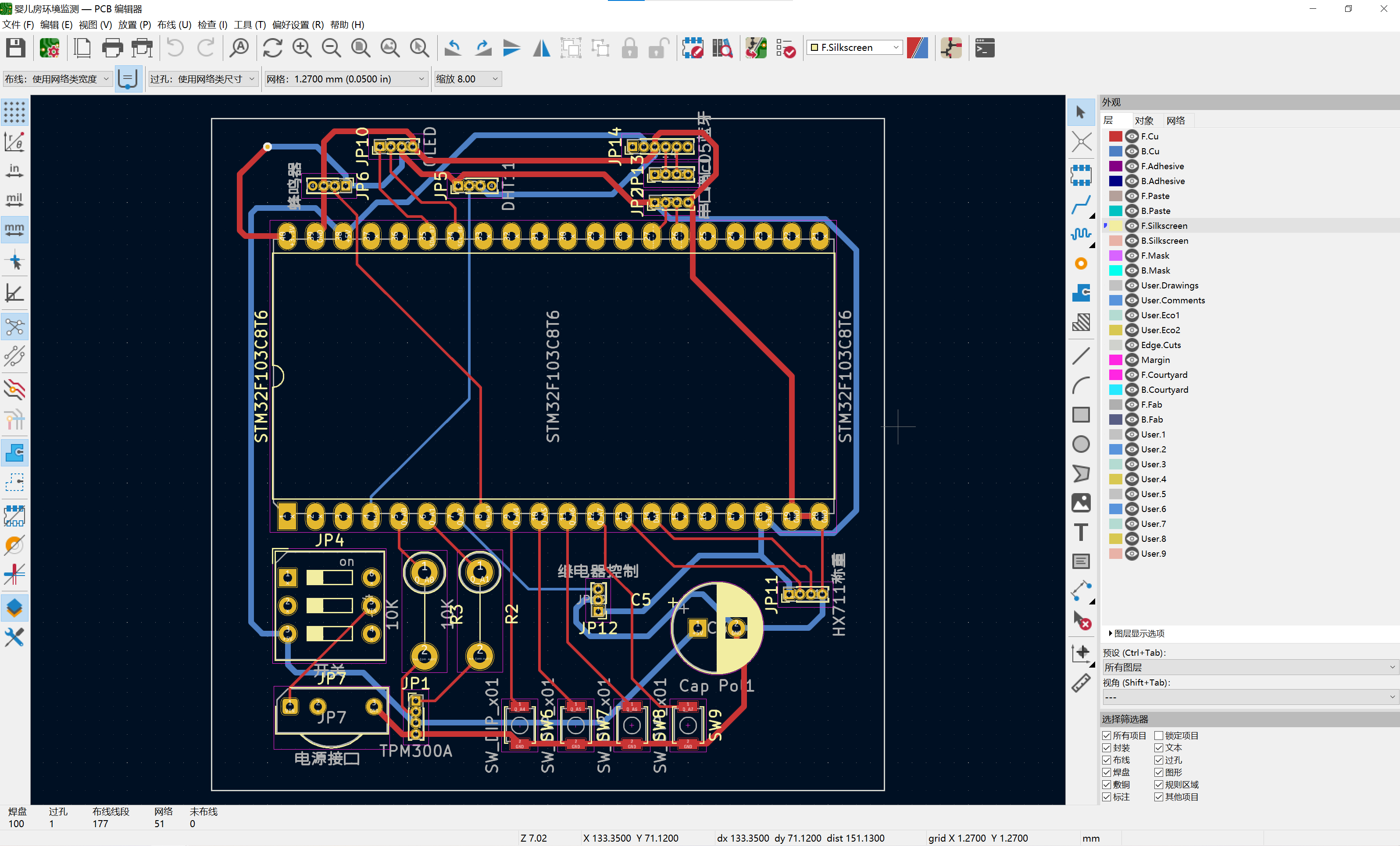
Task: Click the F.Cu red color swatch
Action: 1115,136
